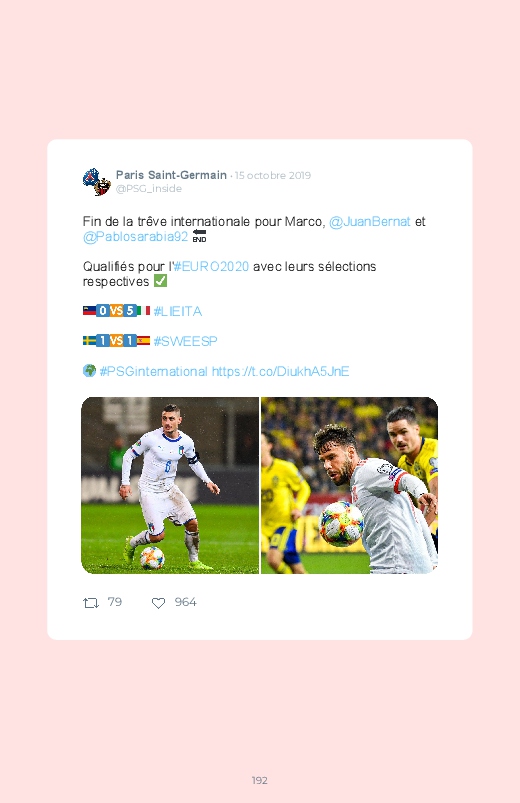Open the @Pablosarabia92 mention
This screenshot has width=520, height=803.
click(135, 237)
